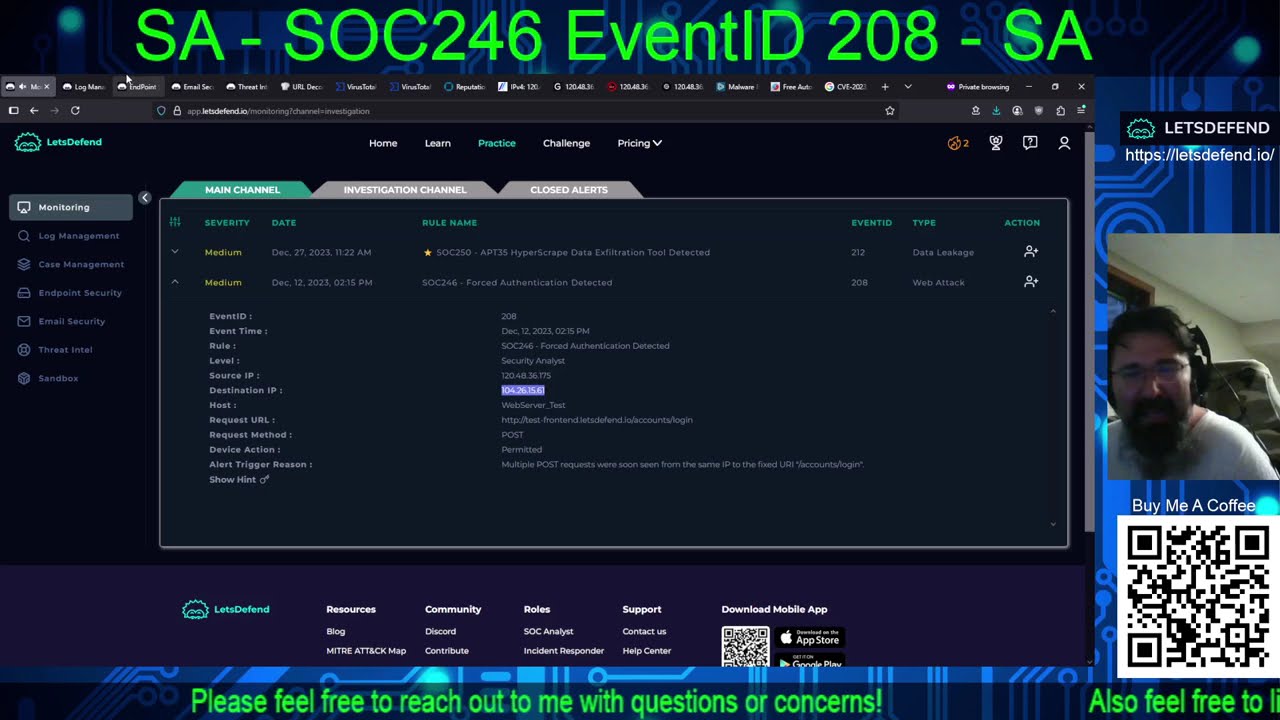This screenshot has height=720, width=1280.
Task: Collapse the sidebar with the arrow button
Action: (x=144, y=198)
